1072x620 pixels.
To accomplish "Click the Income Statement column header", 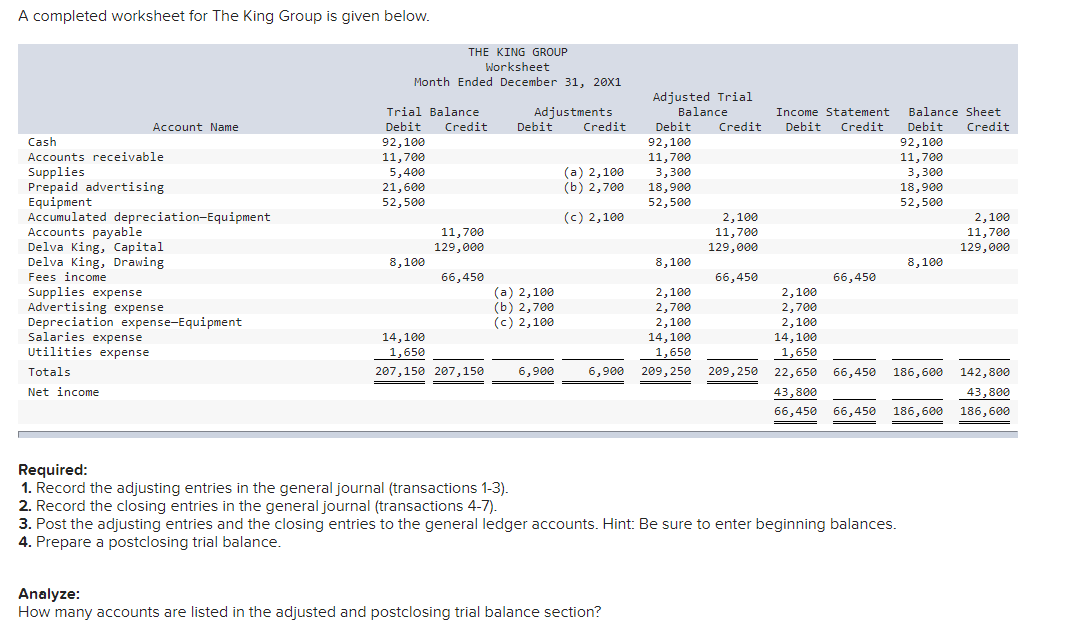I will (x=835, y=112).
